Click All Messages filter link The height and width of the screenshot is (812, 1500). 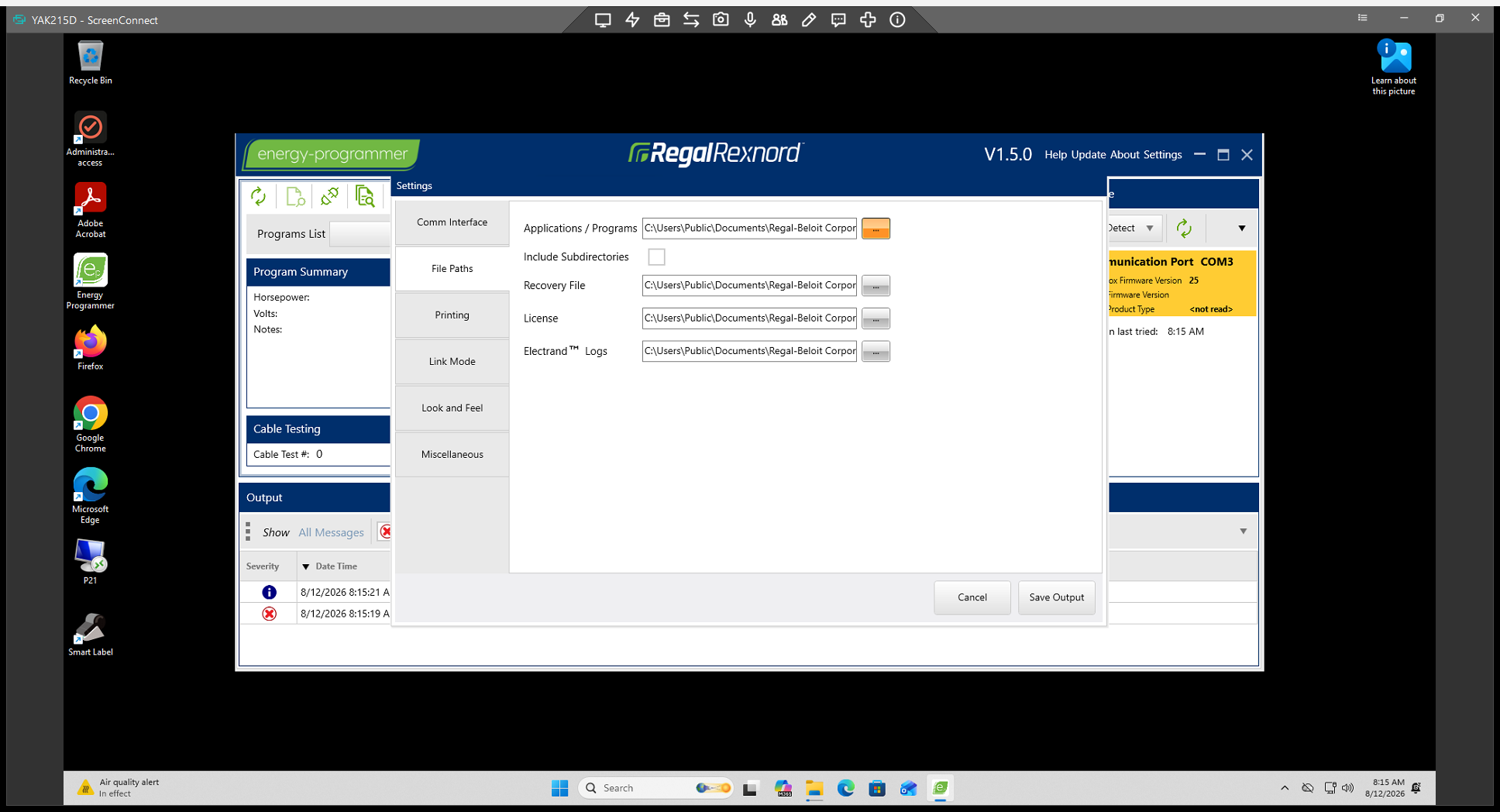point(331,532)
